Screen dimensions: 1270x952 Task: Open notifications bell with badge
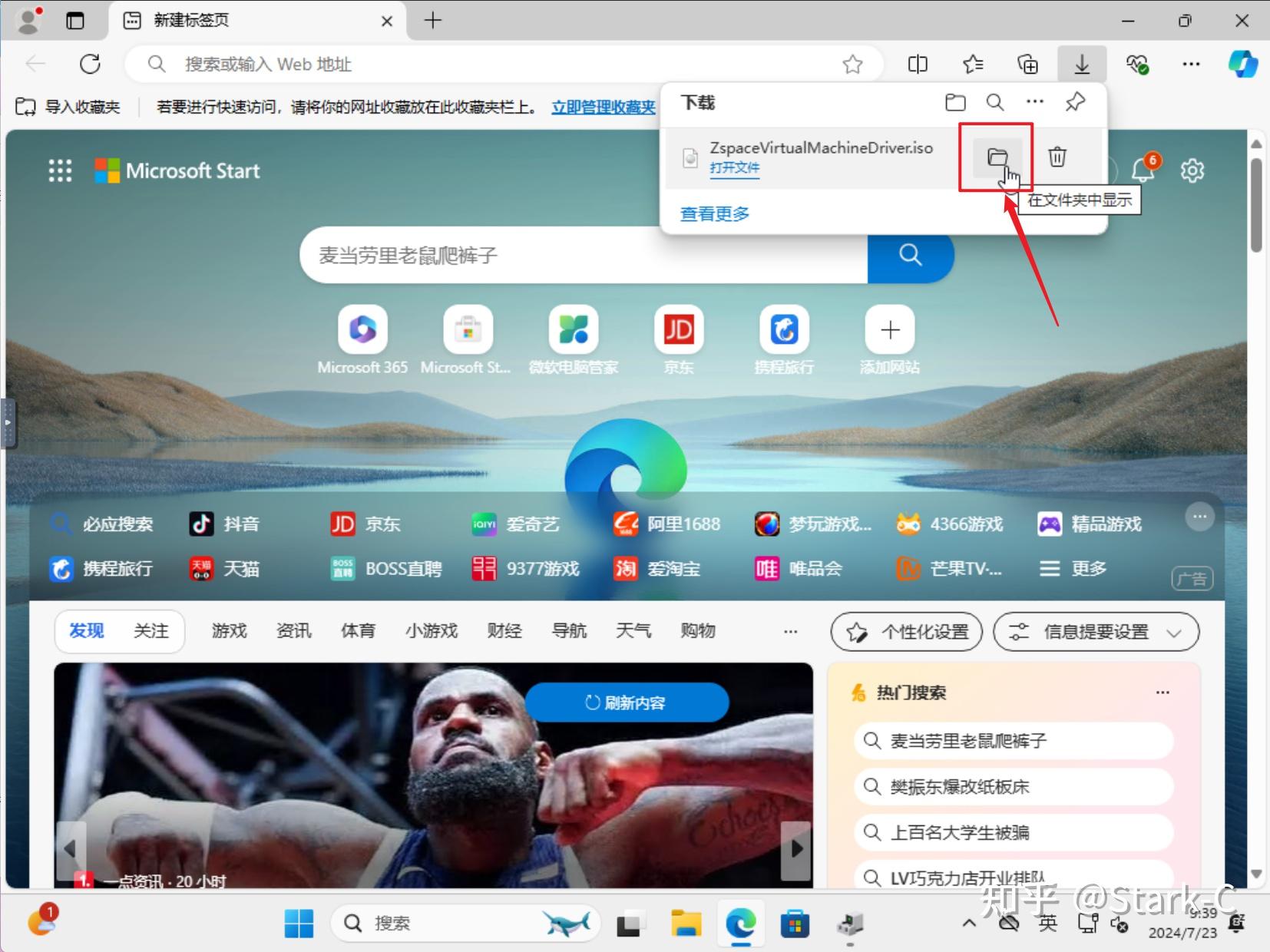[x=1143, y=169]
